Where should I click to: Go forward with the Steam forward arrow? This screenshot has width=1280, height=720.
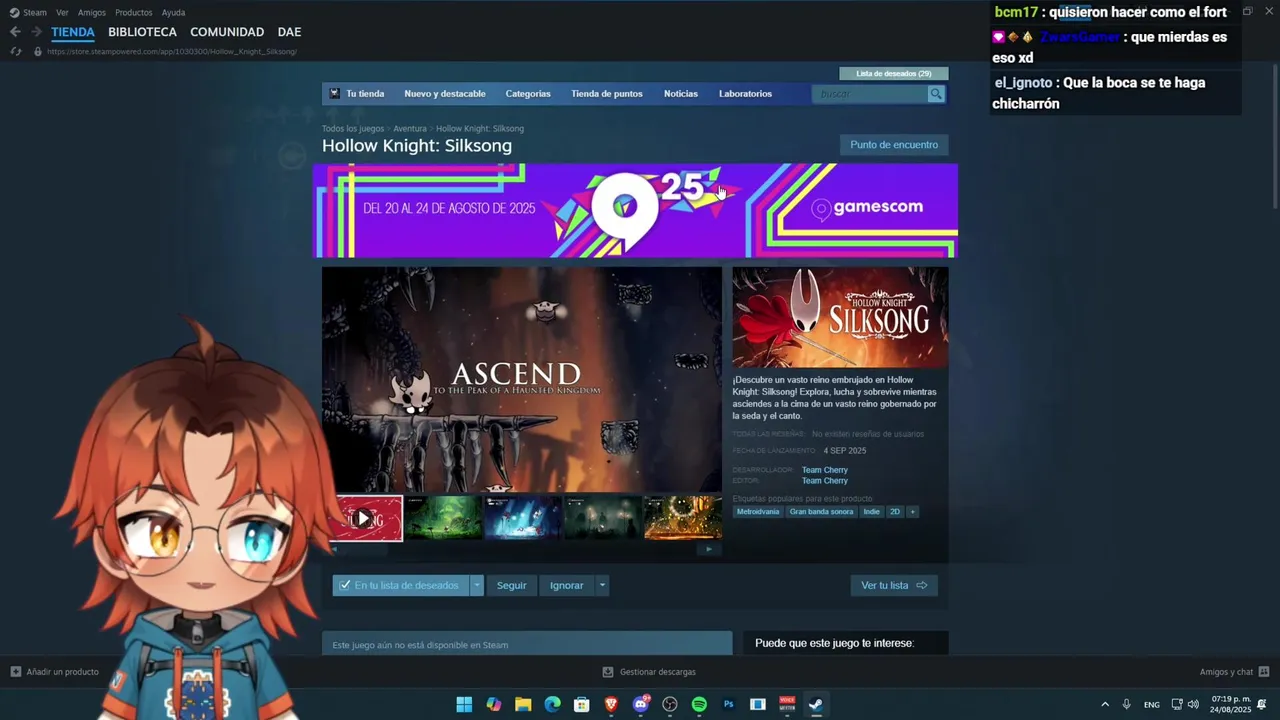click(x=37, y=32)
